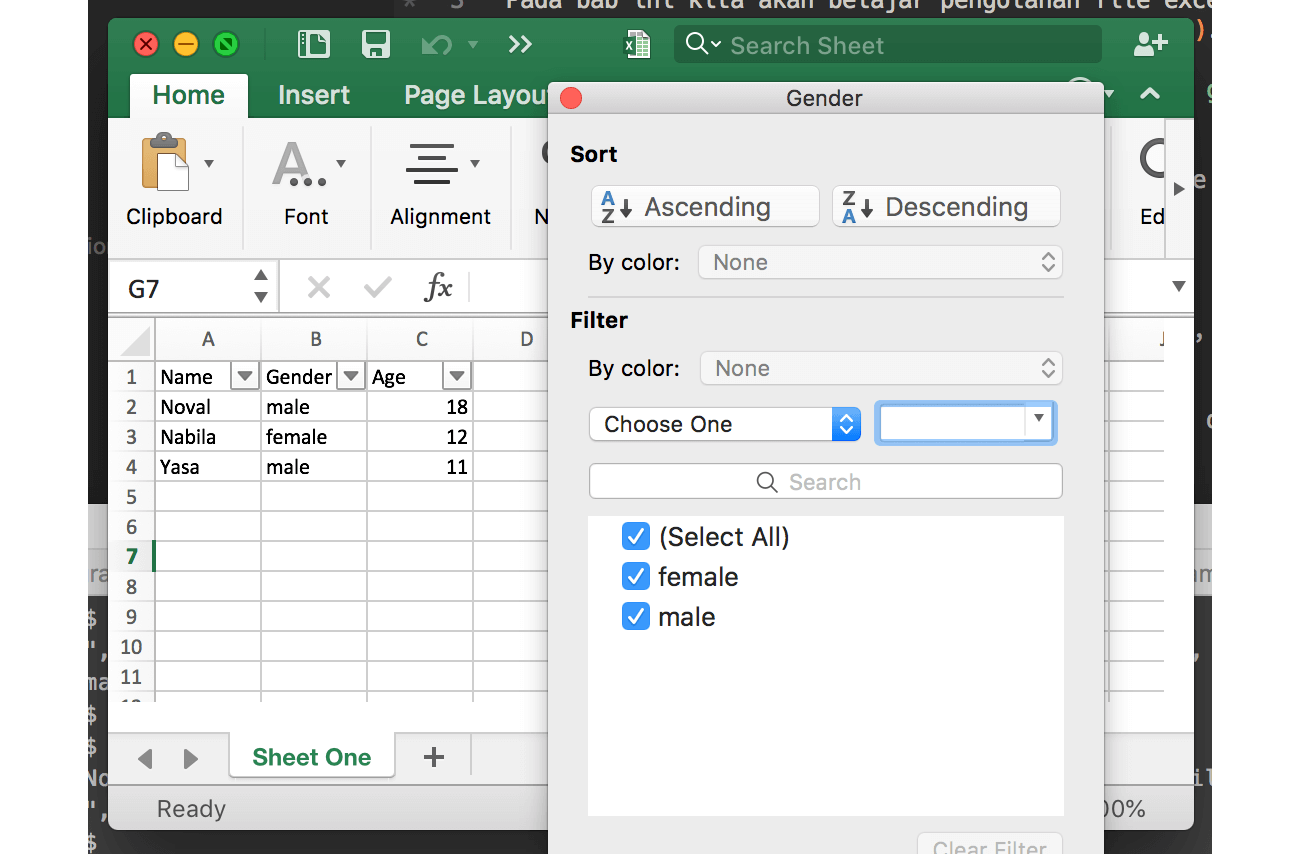Viewport: 1300px width, 854px height.
Task: Click the Undo icon in the toolbar
Action: click(x=437, y=44)
